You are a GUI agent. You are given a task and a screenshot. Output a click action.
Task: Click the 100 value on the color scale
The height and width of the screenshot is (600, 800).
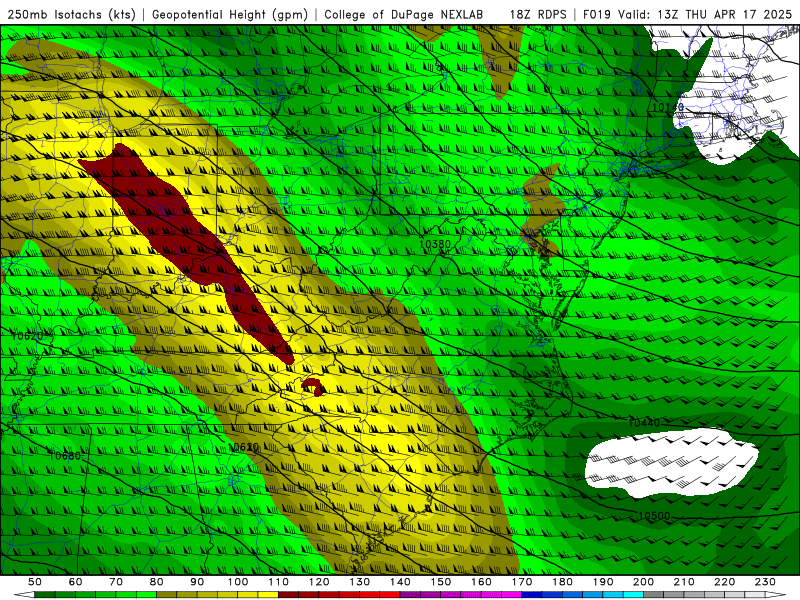coord(238,582)
